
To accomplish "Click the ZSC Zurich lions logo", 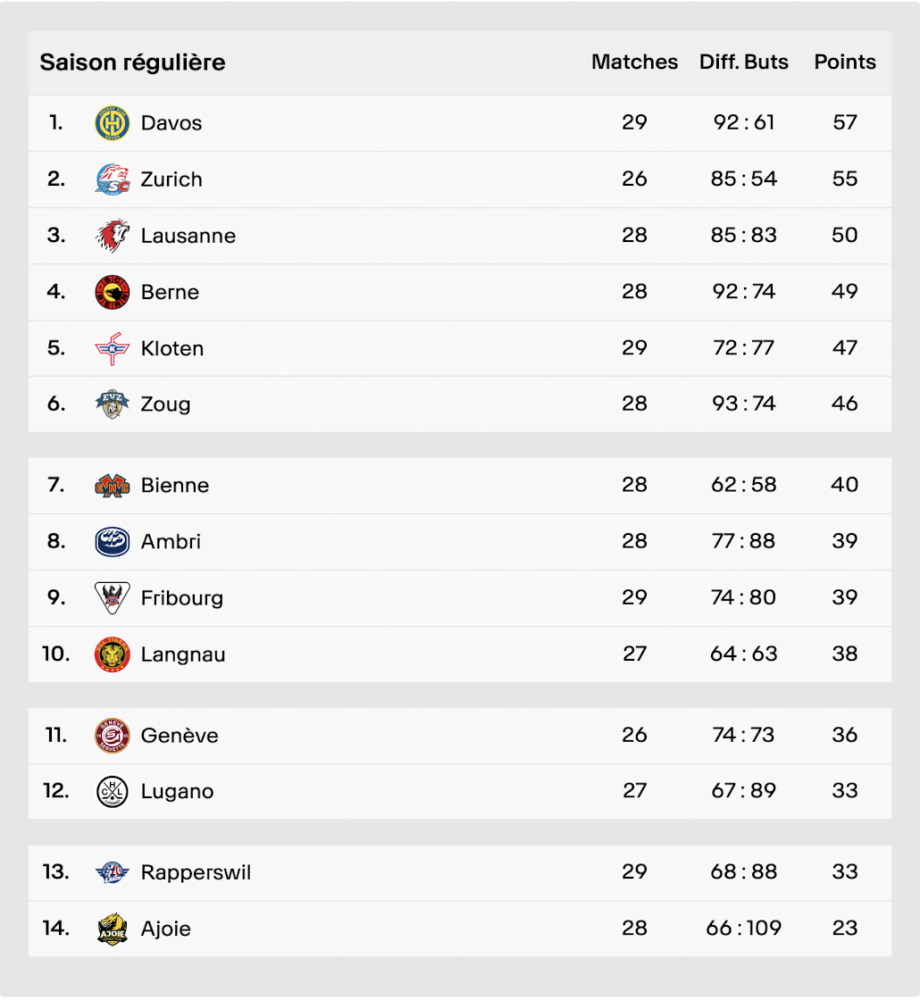I will click(x=112, y=179).
